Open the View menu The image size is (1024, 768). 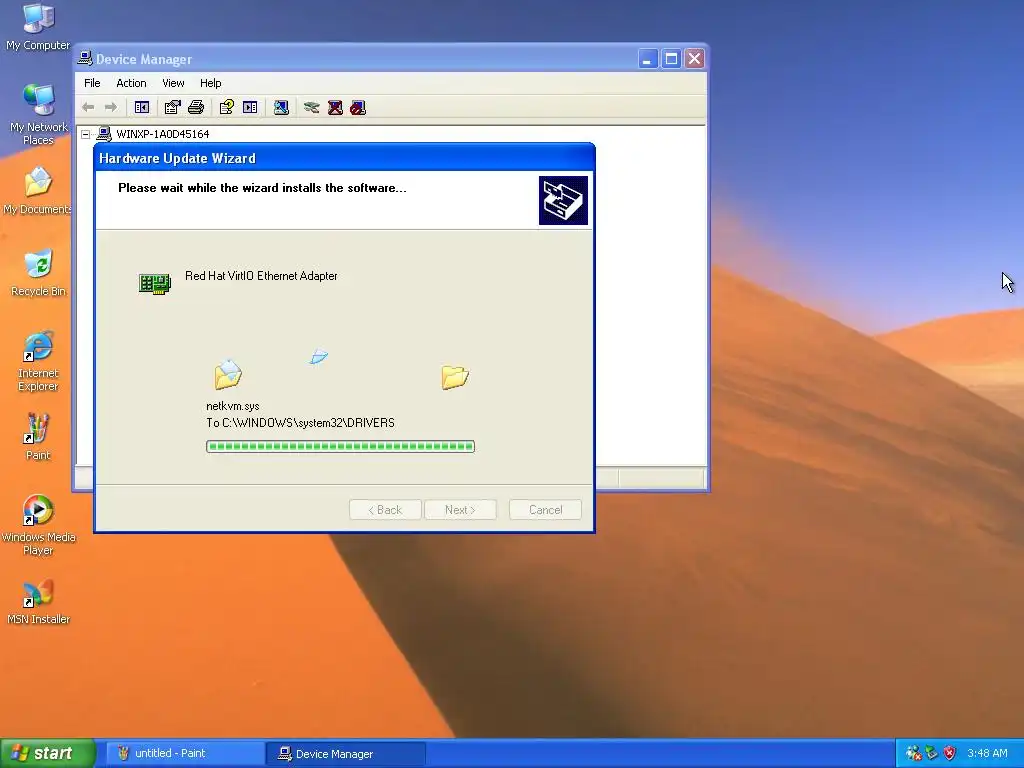click(x=173, y=83)
